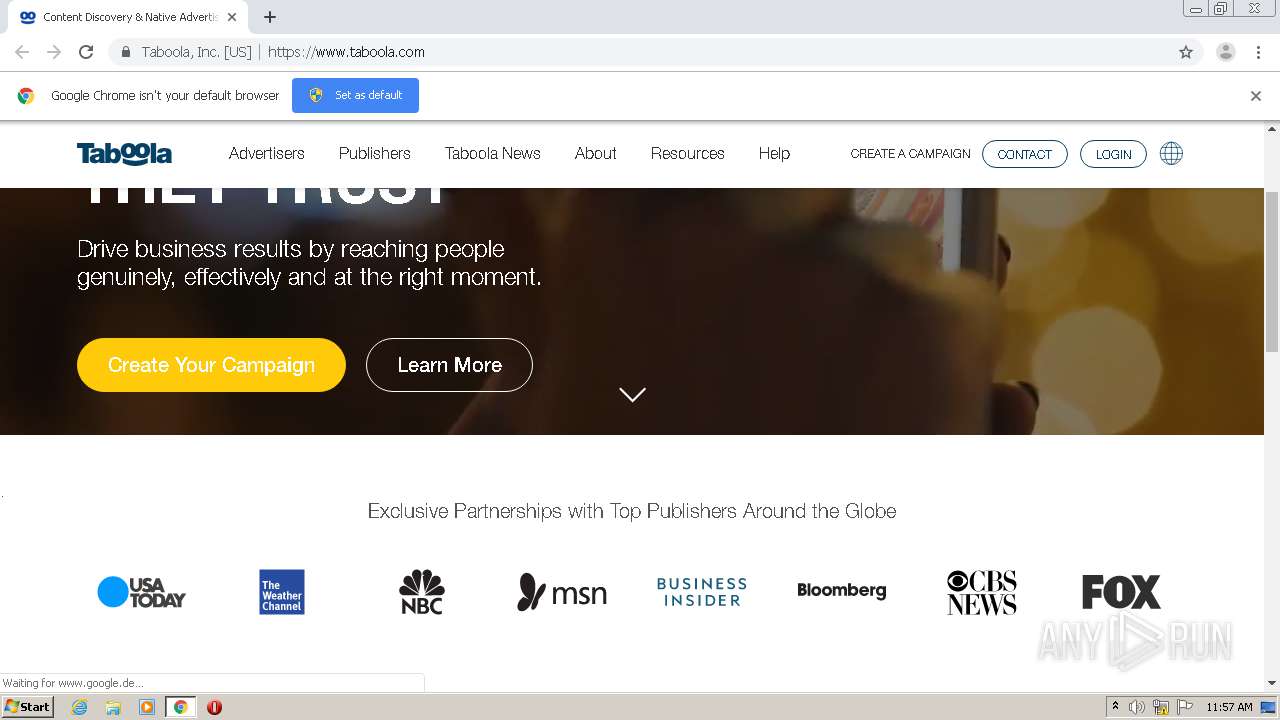Viewport: 1280px width, 720px height.
Task: Click the msn logo
Action: pyautogui.click(x=562, y=592)
